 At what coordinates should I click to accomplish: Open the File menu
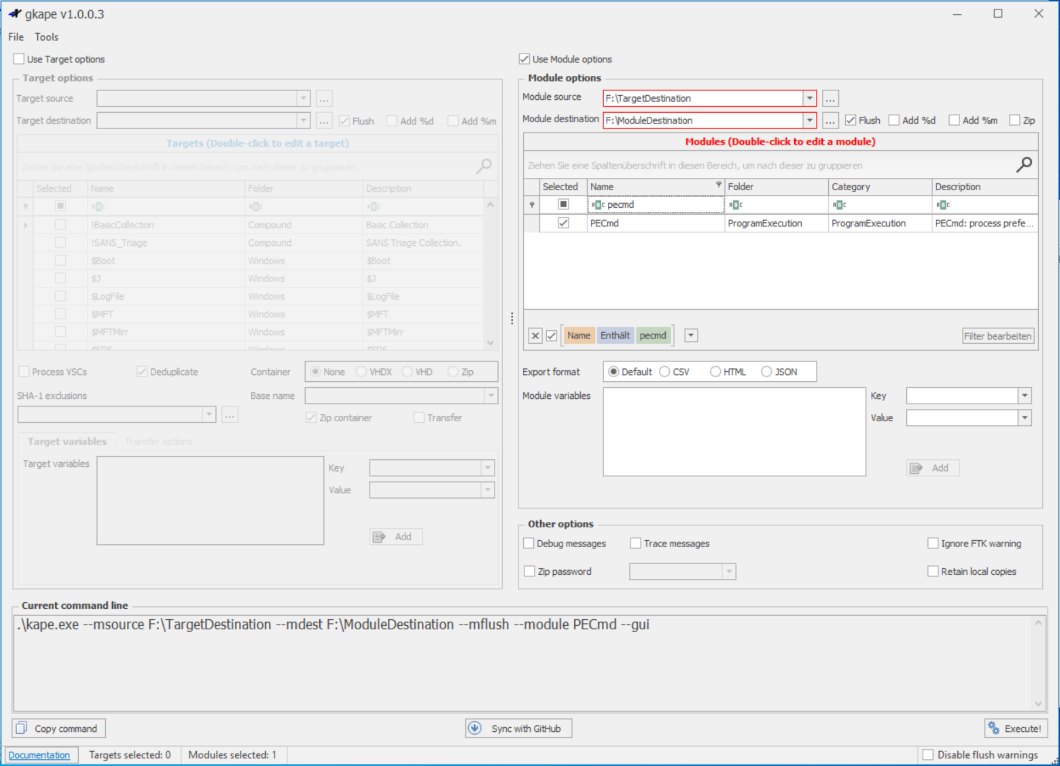(x=16, y=37)
